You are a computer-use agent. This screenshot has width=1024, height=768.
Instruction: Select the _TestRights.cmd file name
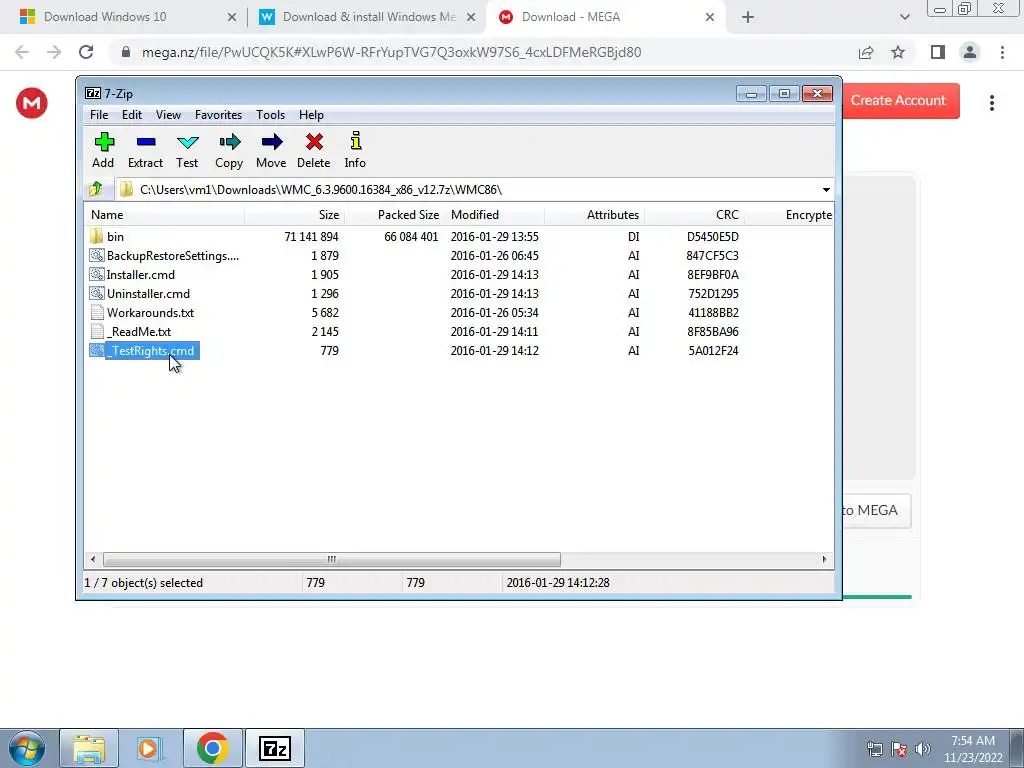coord(151,351)
